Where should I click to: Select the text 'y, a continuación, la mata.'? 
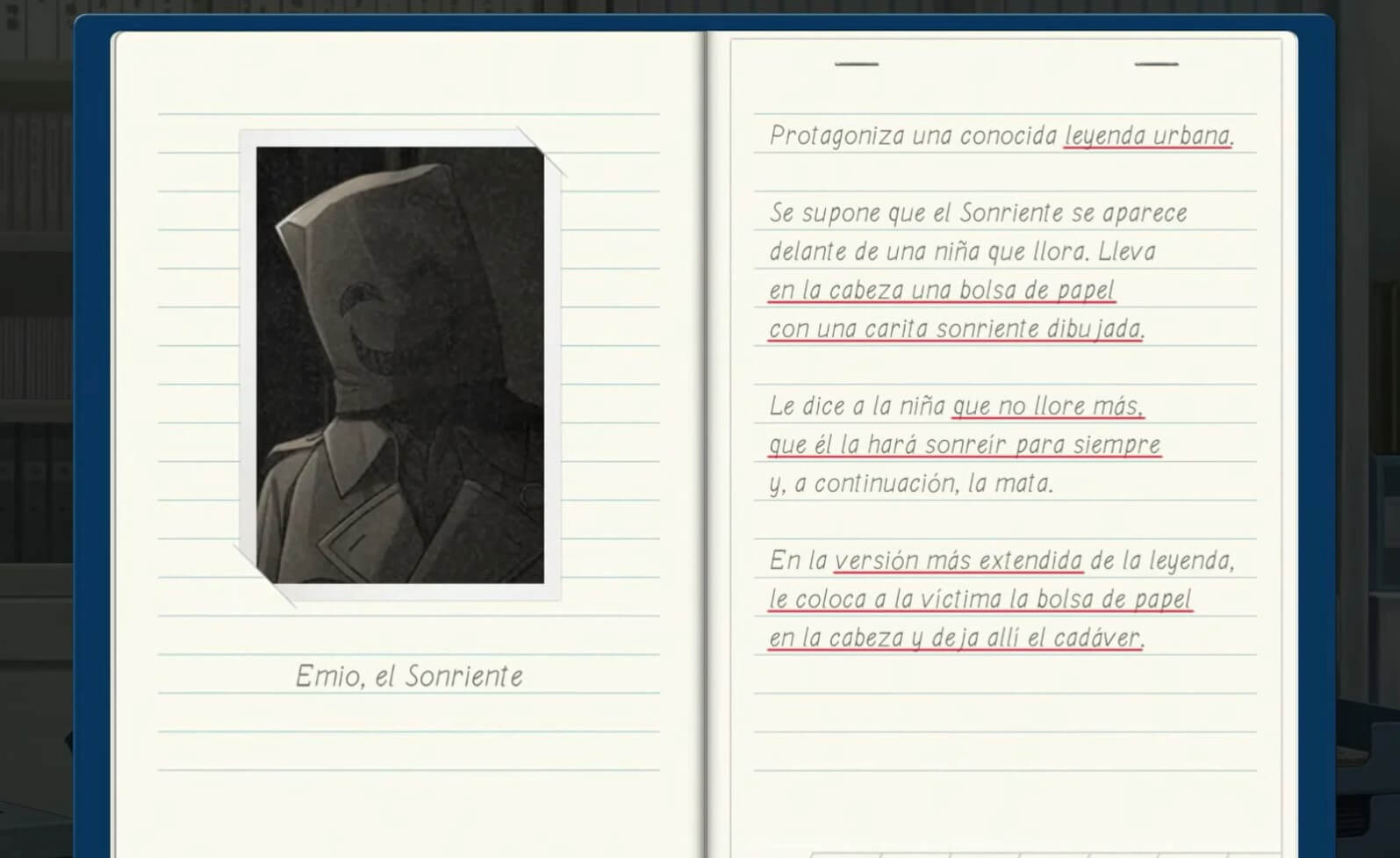click(x=911, y=483)
